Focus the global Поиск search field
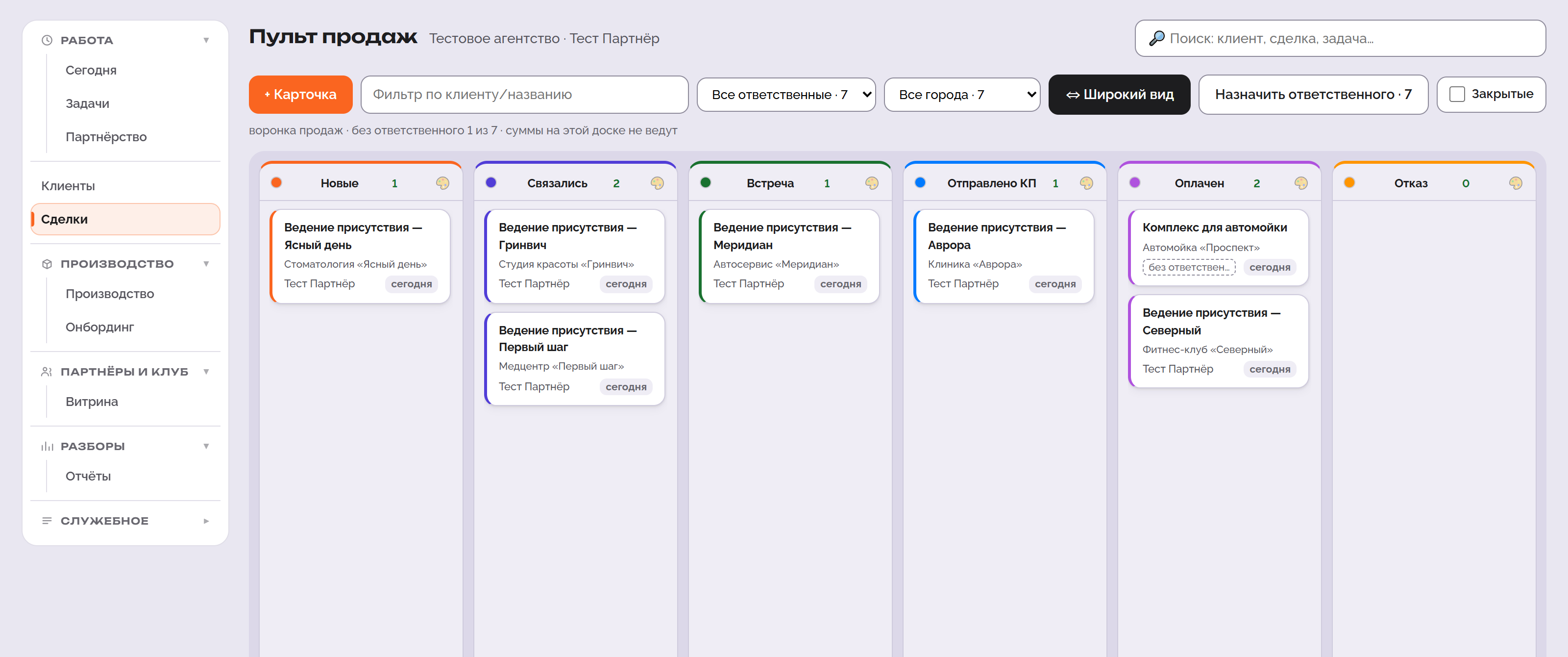Image resolution: width=1568 pixels, height=657 pixels. [1340, 38]
